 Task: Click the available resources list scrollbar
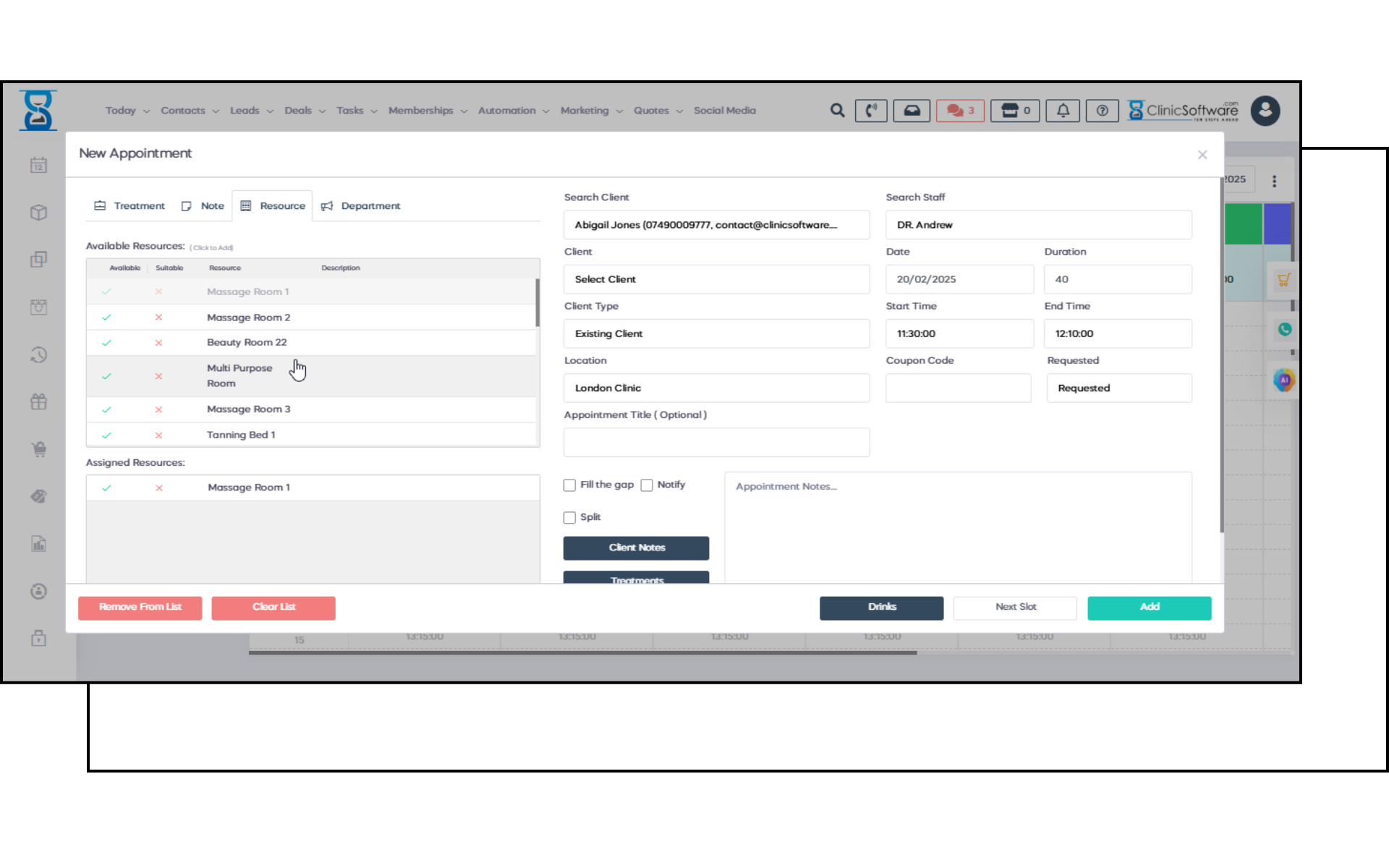coord(538,304)
